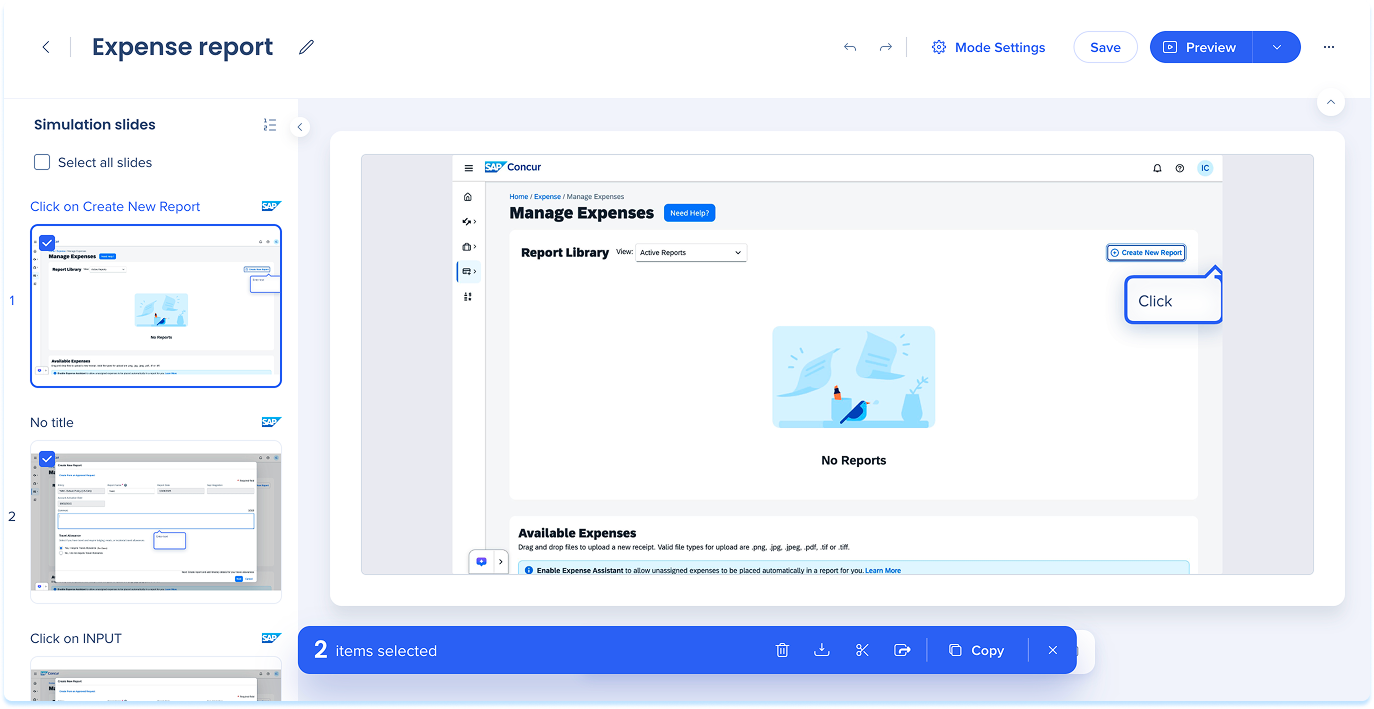The width and height of the screenshot is (1374, 709).
Task: Click the move/export icon in selection bar
Action: coord(902,650)
